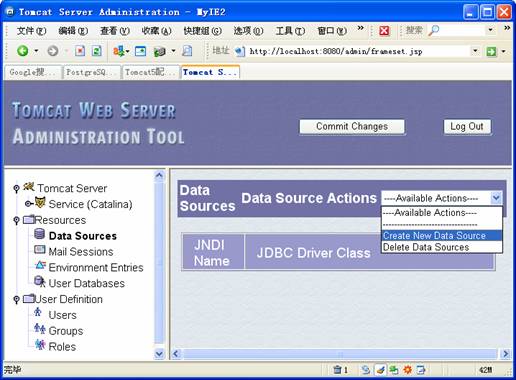The height and width of the screenshot is (380, 516).
Task: Open the 查看(V) menu
Action: point(115,31)
